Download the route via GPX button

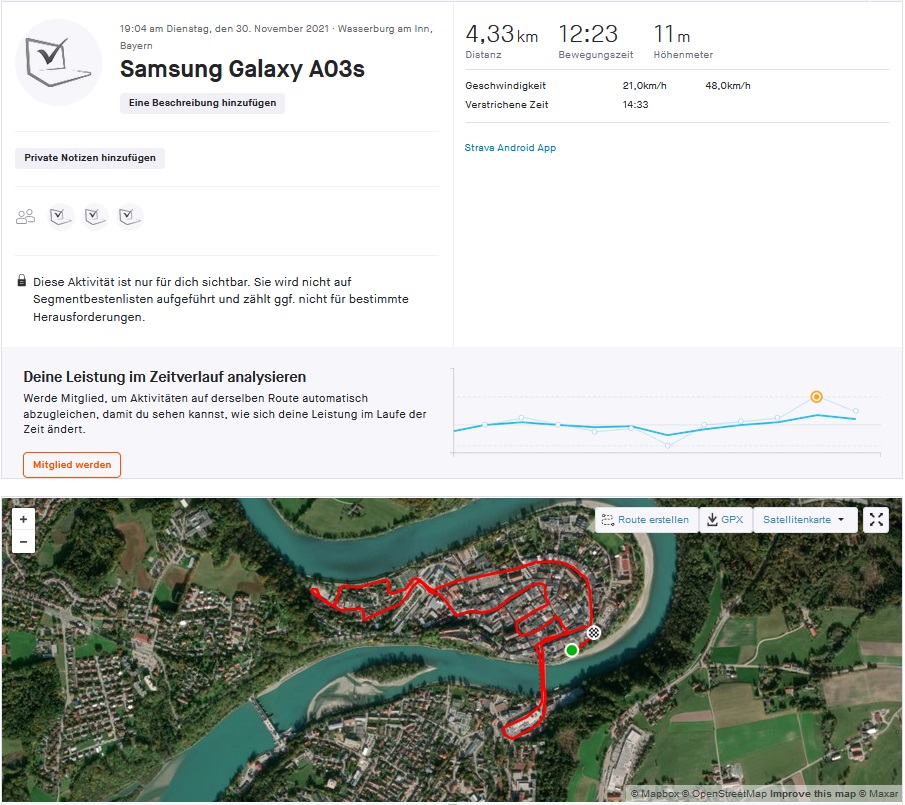click(x=725, y=520)
